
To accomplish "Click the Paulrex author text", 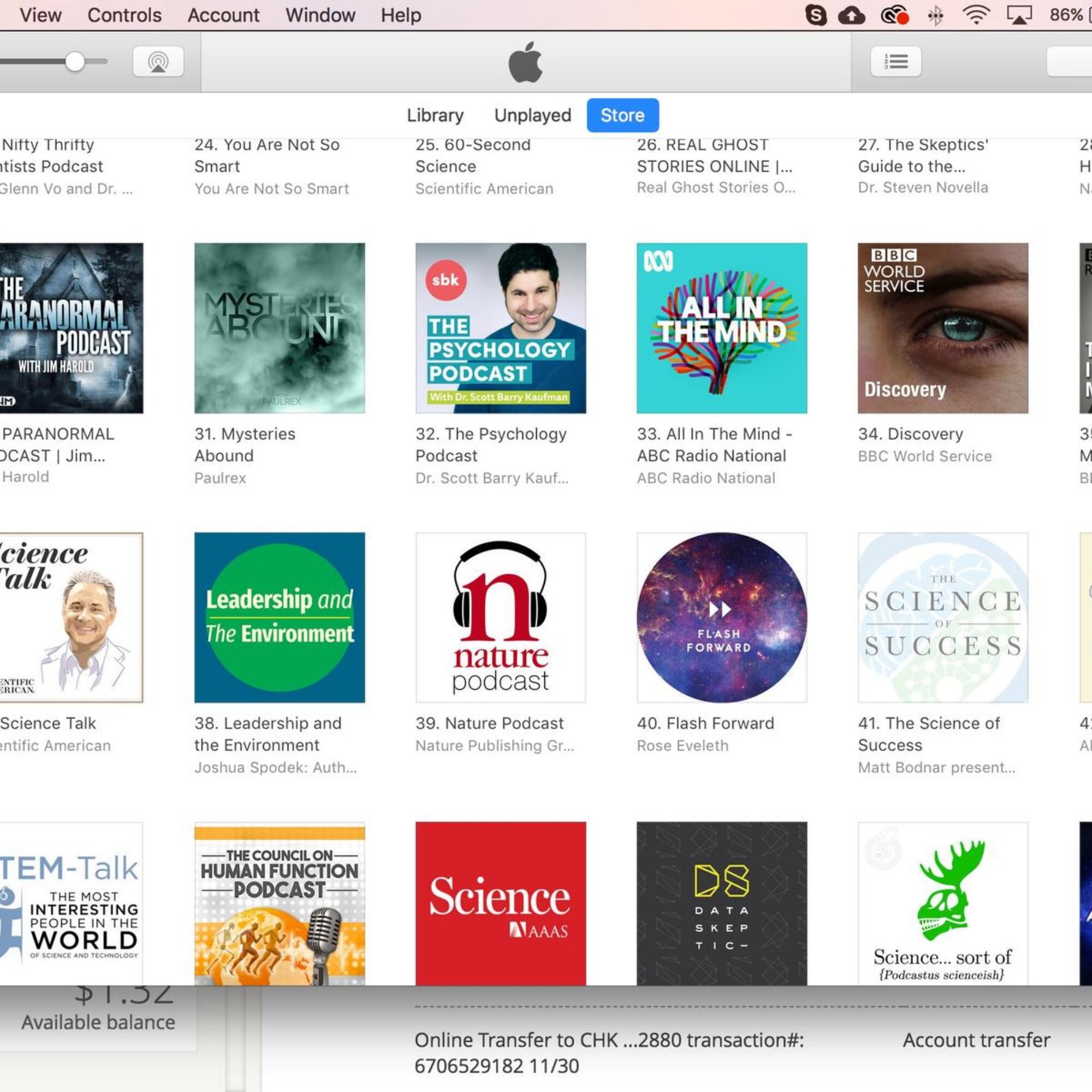I will coord(221,478).
